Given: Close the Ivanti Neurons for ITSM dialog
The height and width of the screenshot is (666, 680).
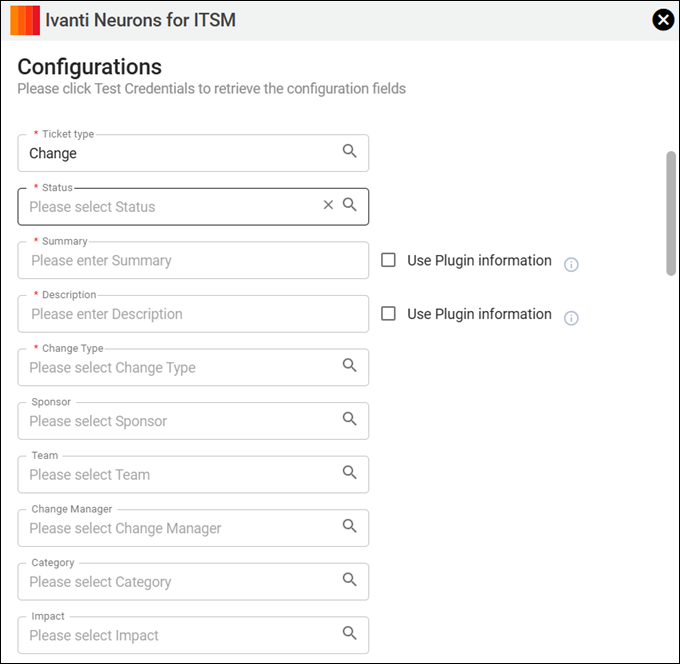Looking at the screenshot, I should pyautogui.click(x=661, y=20).
